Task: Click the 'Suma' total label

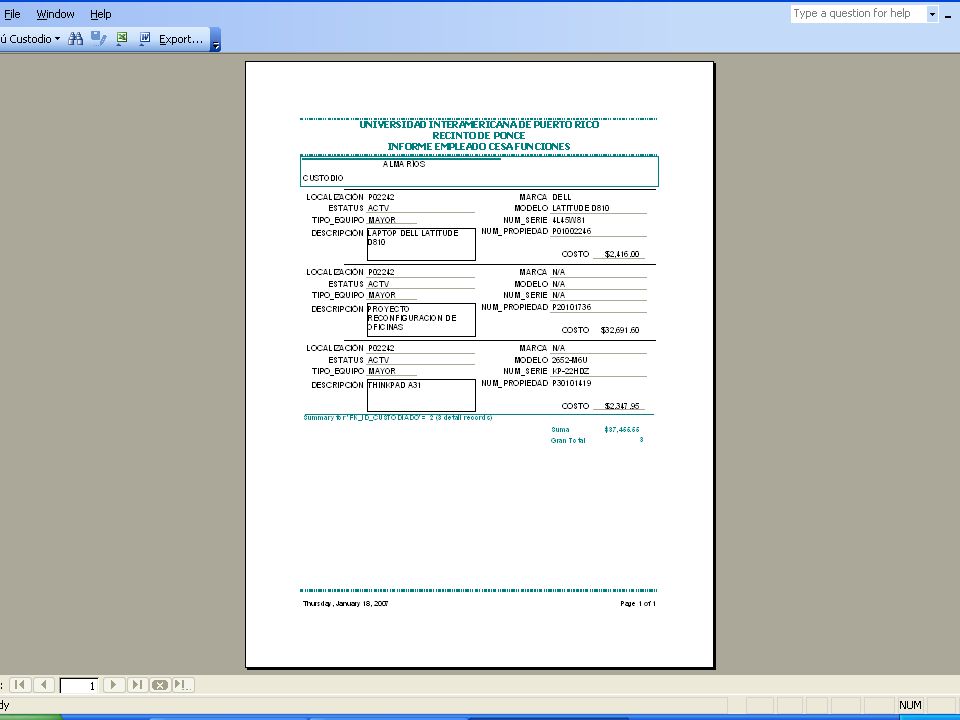Action: (560, 429)
